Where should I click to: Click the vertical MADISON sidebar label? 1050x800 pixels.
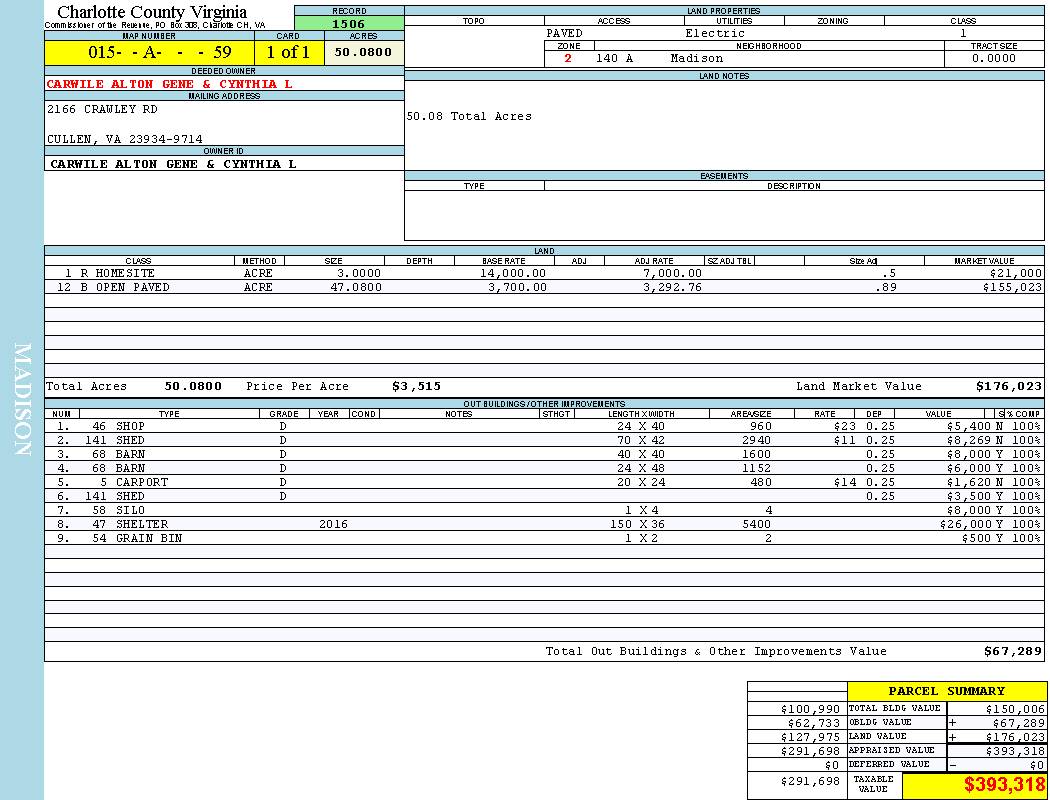pos(22,400)
